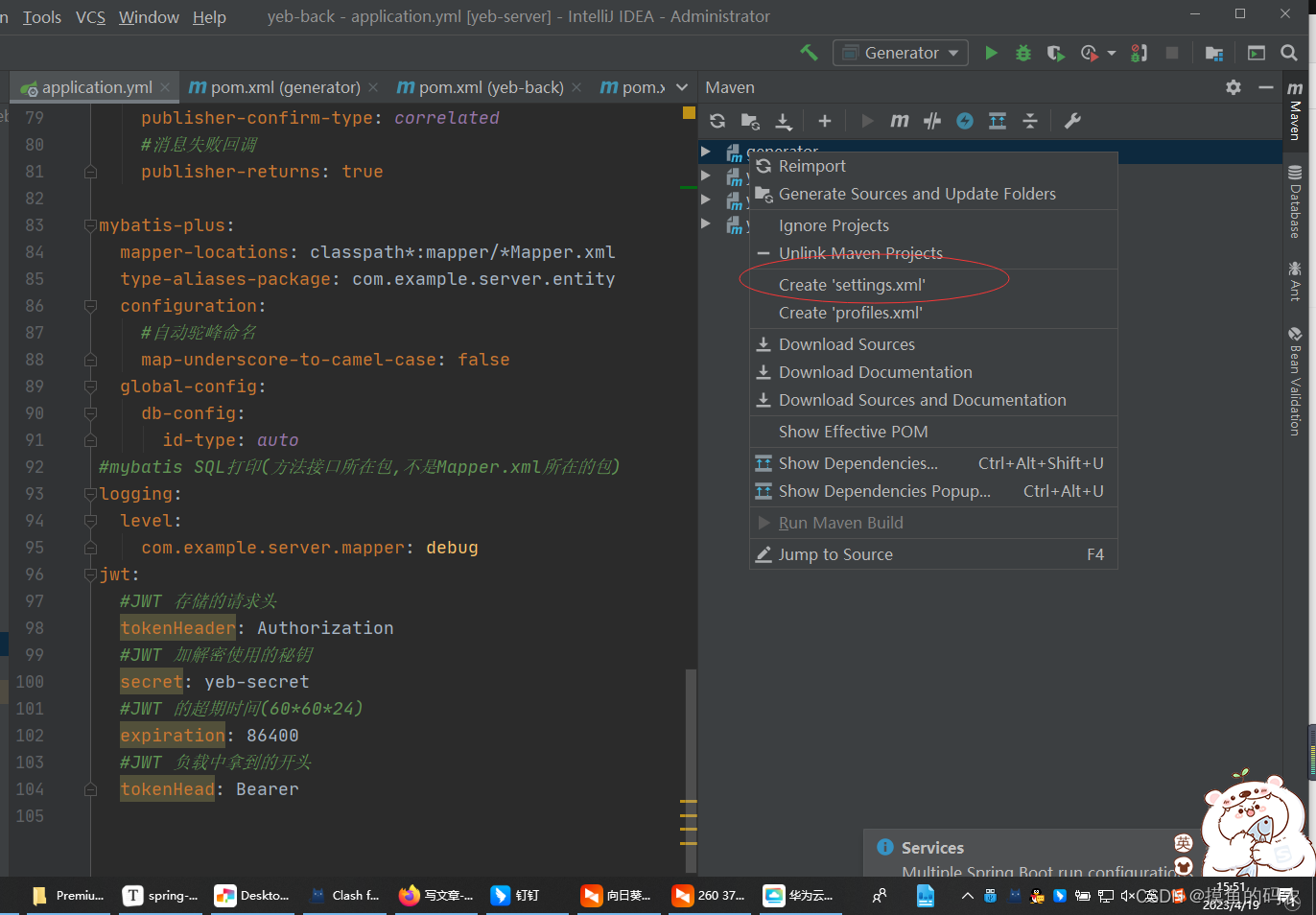
Task: Choose Download Documentation
Action: click(933, 372)
